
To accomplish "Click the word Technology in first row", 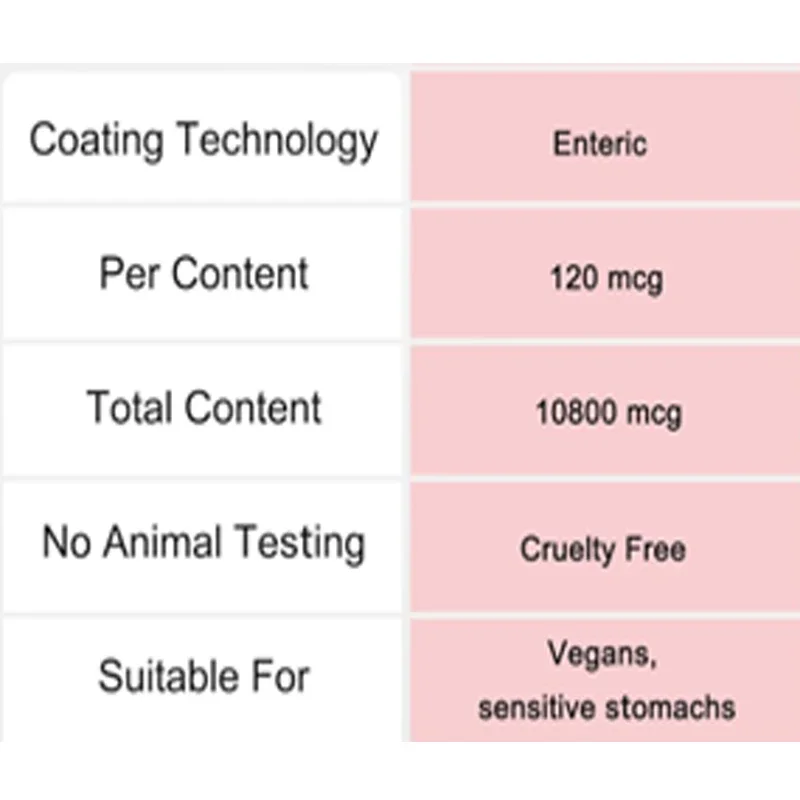I will 277,141.
